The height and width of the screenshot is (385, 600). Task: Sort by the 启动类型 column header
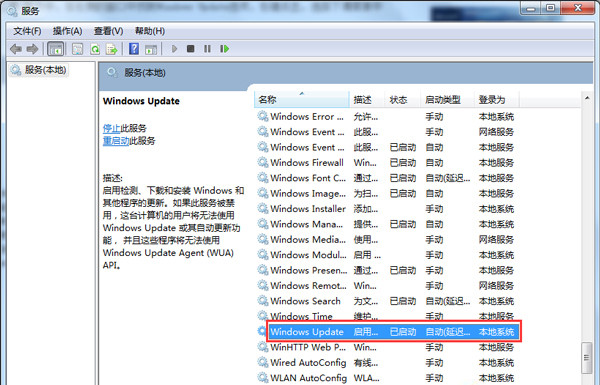tap(447, 100)
